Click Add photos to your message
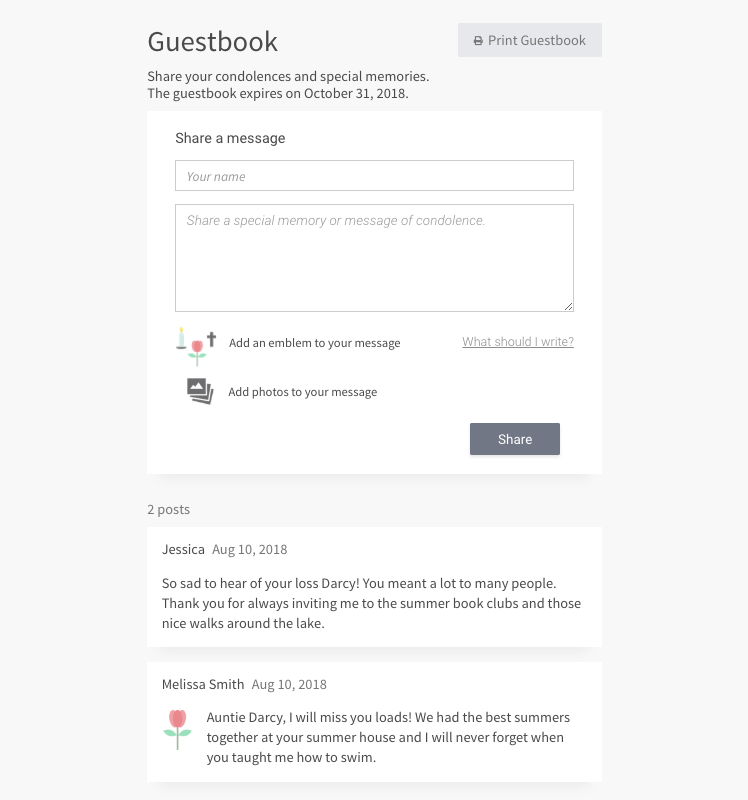The image size is (748, 800). pos(303,392)
